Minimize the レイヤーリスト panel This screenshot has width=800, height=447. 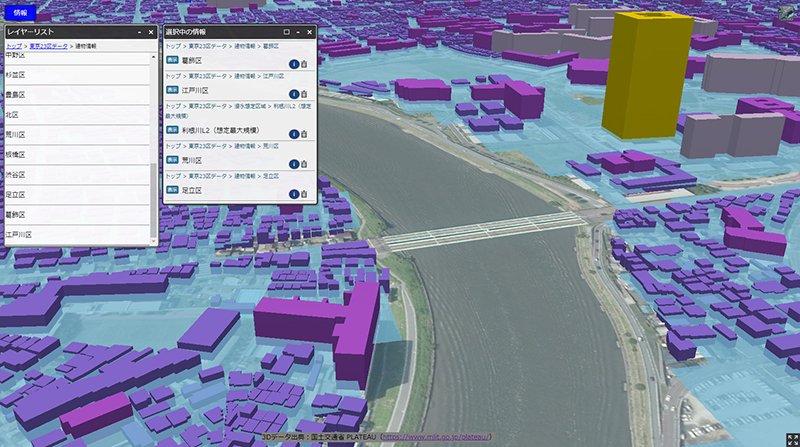pos(139,32)
